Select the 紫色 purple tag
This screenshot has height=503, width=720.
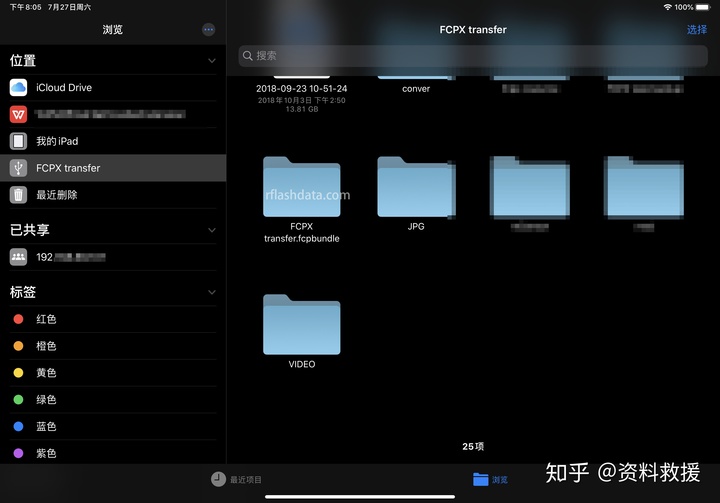tap(113, 453)
